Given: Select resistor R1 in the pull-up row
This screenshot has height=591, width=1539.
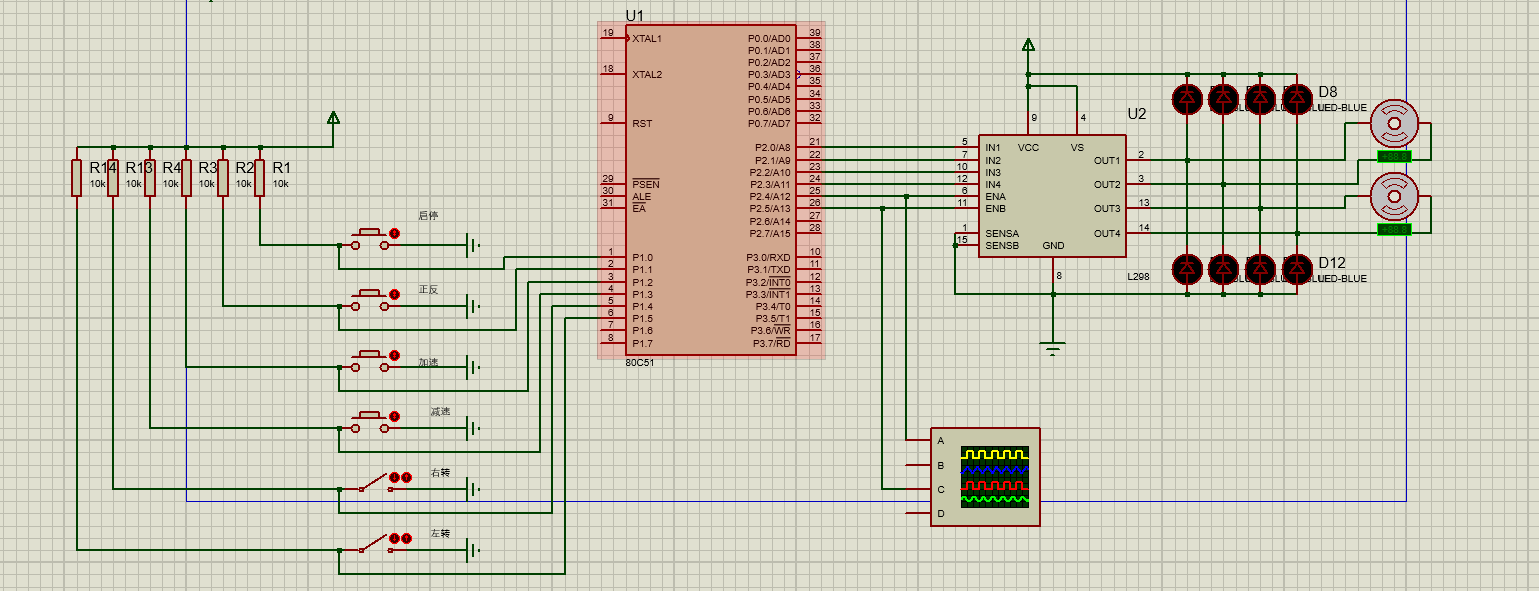Looking at the screenshot, I should (260, 178).
